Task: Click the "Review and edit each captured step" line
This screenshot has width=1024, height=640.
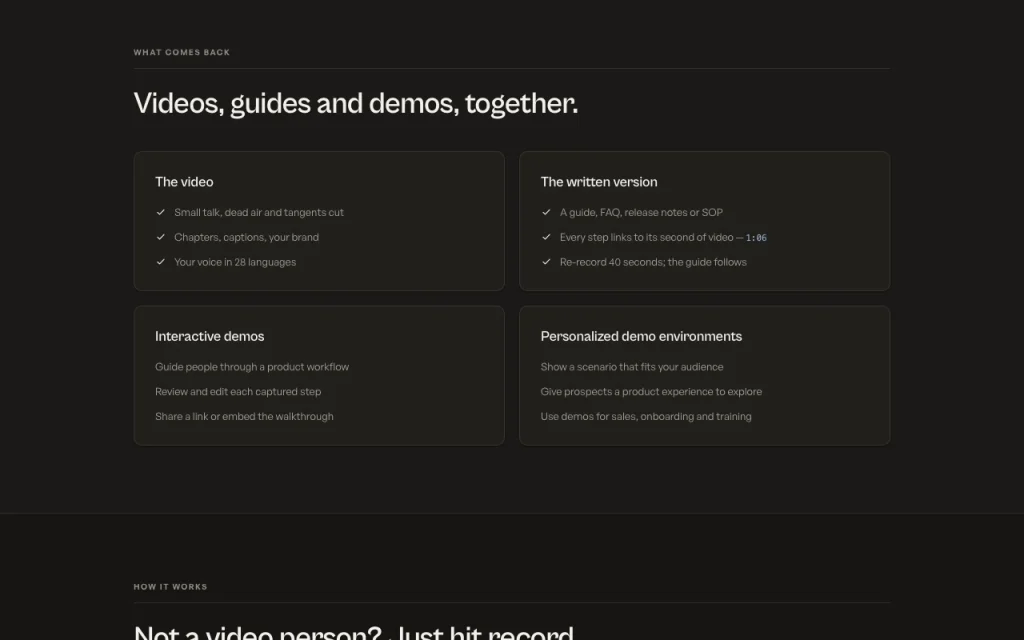Action: point(238,392)
